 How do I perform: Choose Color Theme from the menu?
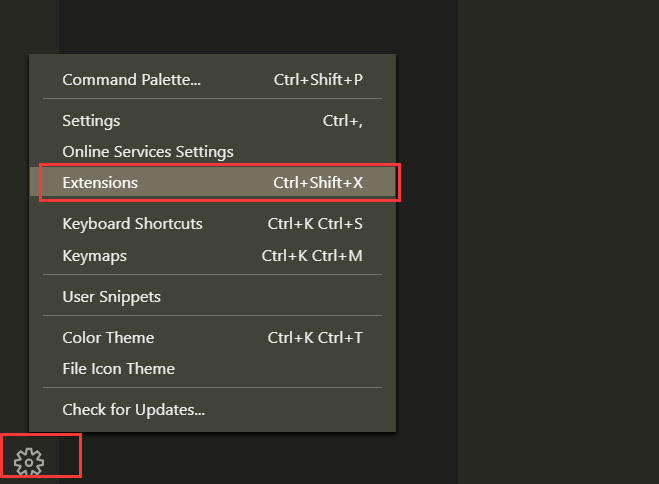[108, 338]
